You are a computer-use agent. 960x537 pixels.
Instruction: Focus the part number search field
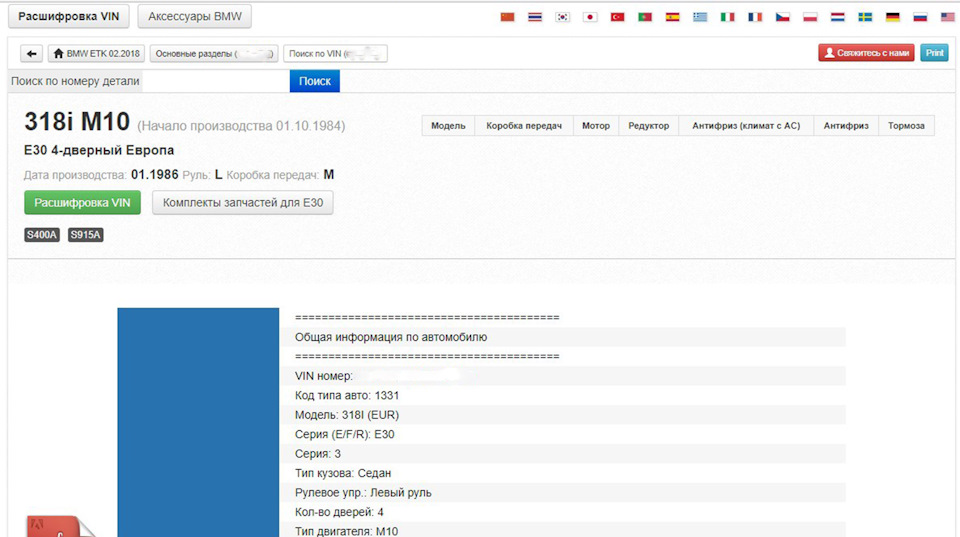point(216,81)
